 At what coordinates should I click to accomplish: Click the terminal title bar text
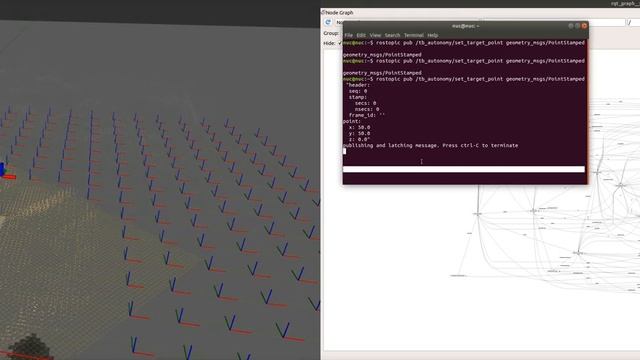(465, 26)
